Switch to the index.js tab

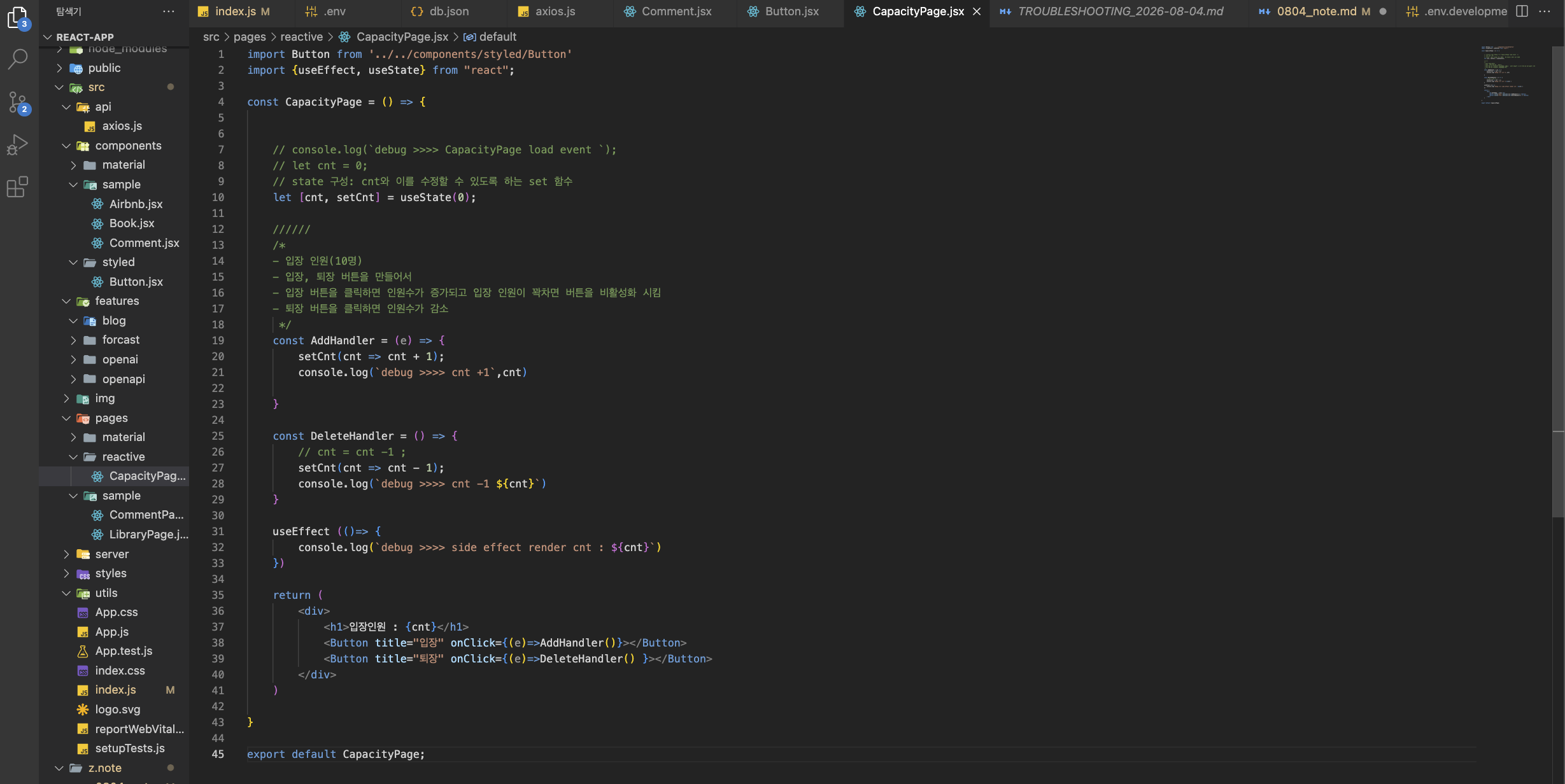pyautogui.click(x=241, y=11)
